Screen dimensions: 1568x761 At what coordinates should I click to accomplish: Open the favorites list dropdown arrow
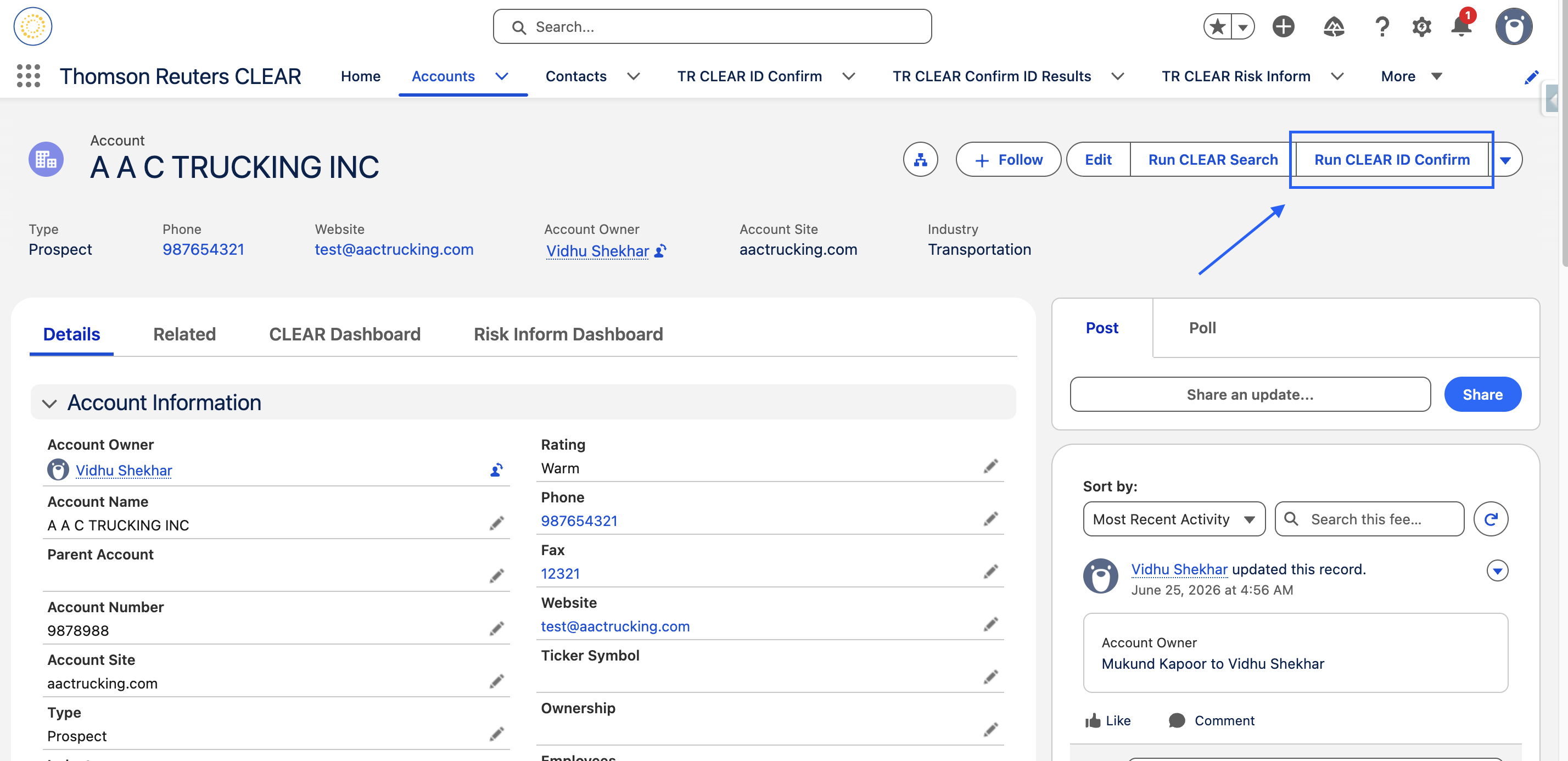pos(1243,27)
